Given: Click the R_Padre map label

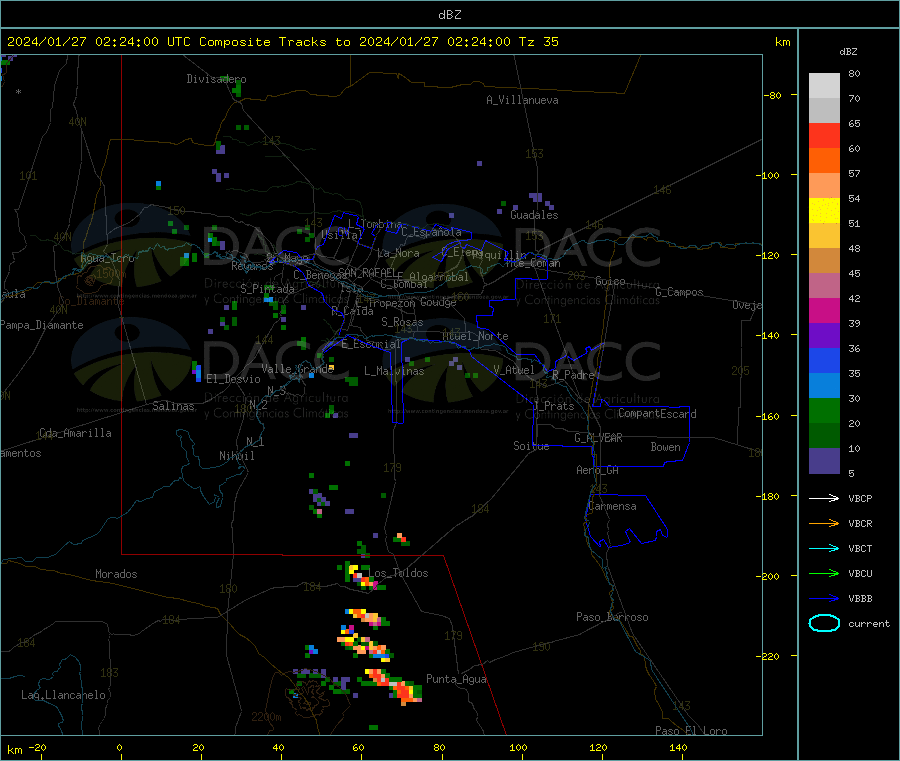Looking at the screenshot, I should [573, 375].
